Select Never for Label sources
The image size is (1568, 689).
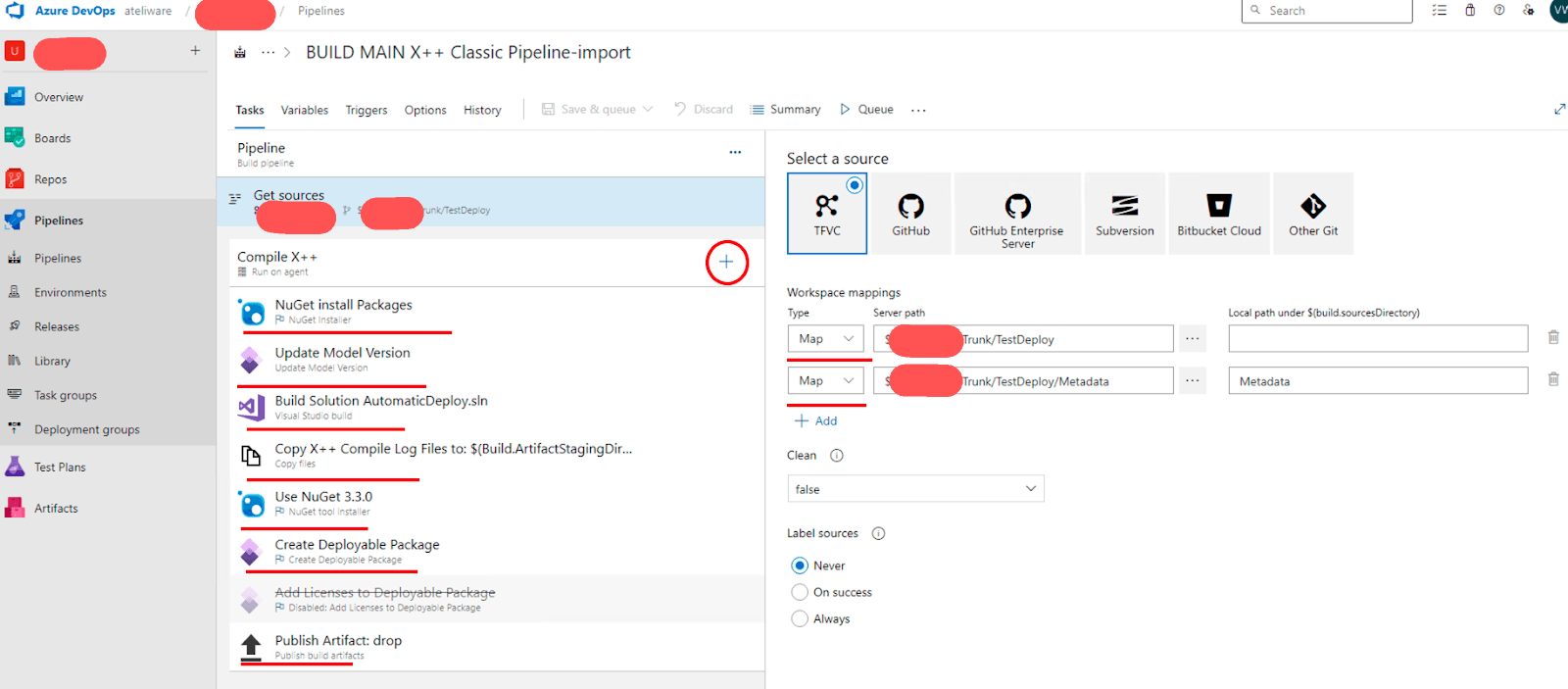[x=800, y=566]
